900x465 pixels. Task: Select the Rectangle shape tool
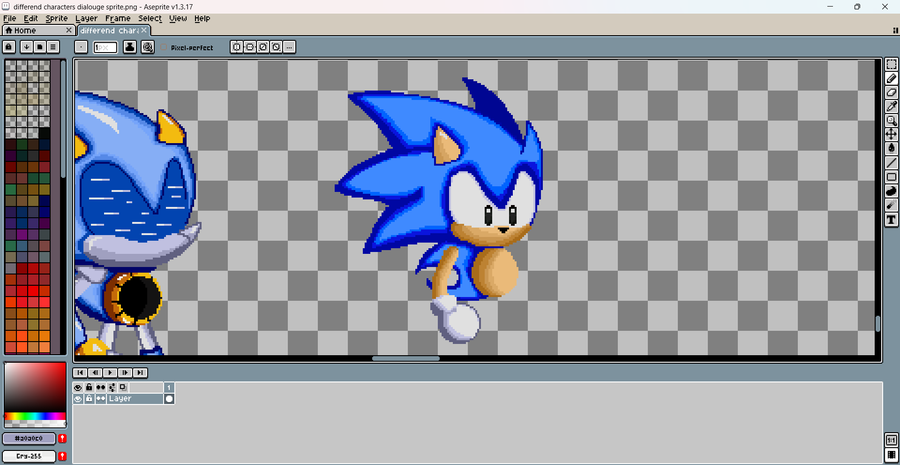coord(891,177)
